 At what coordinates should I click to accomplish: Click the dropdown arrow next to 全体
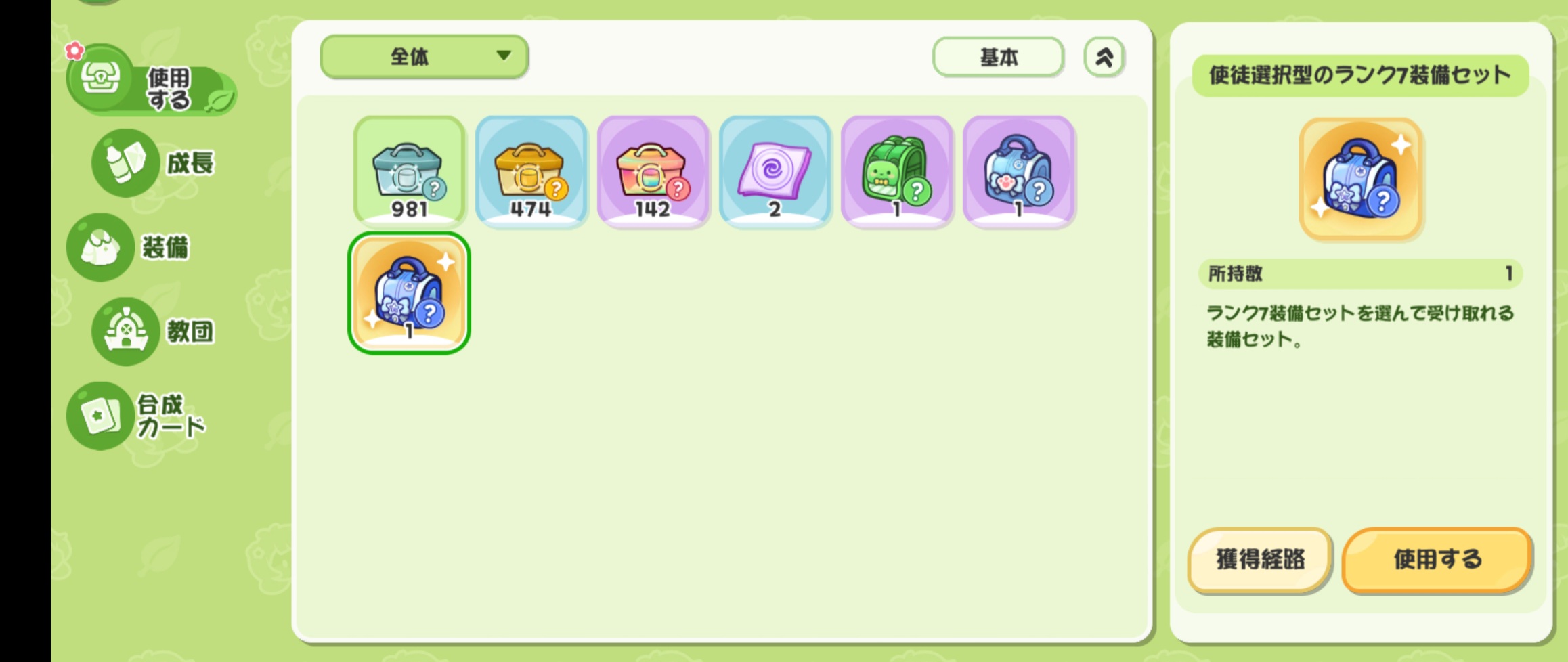[504, 56]
